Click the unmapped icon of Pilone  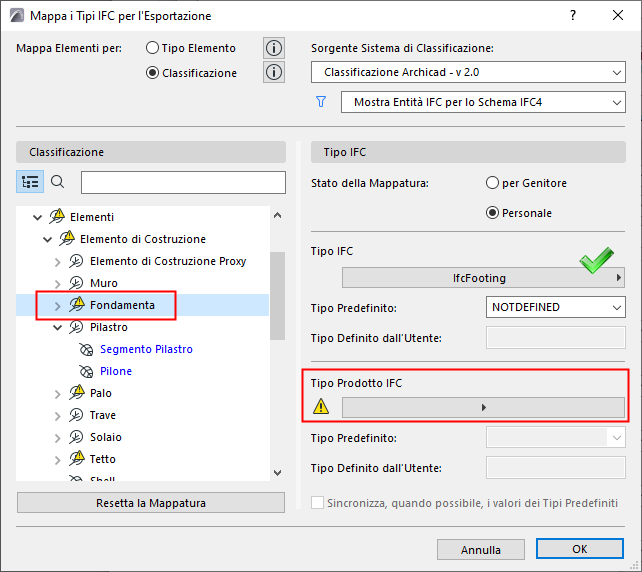point(86,371)
